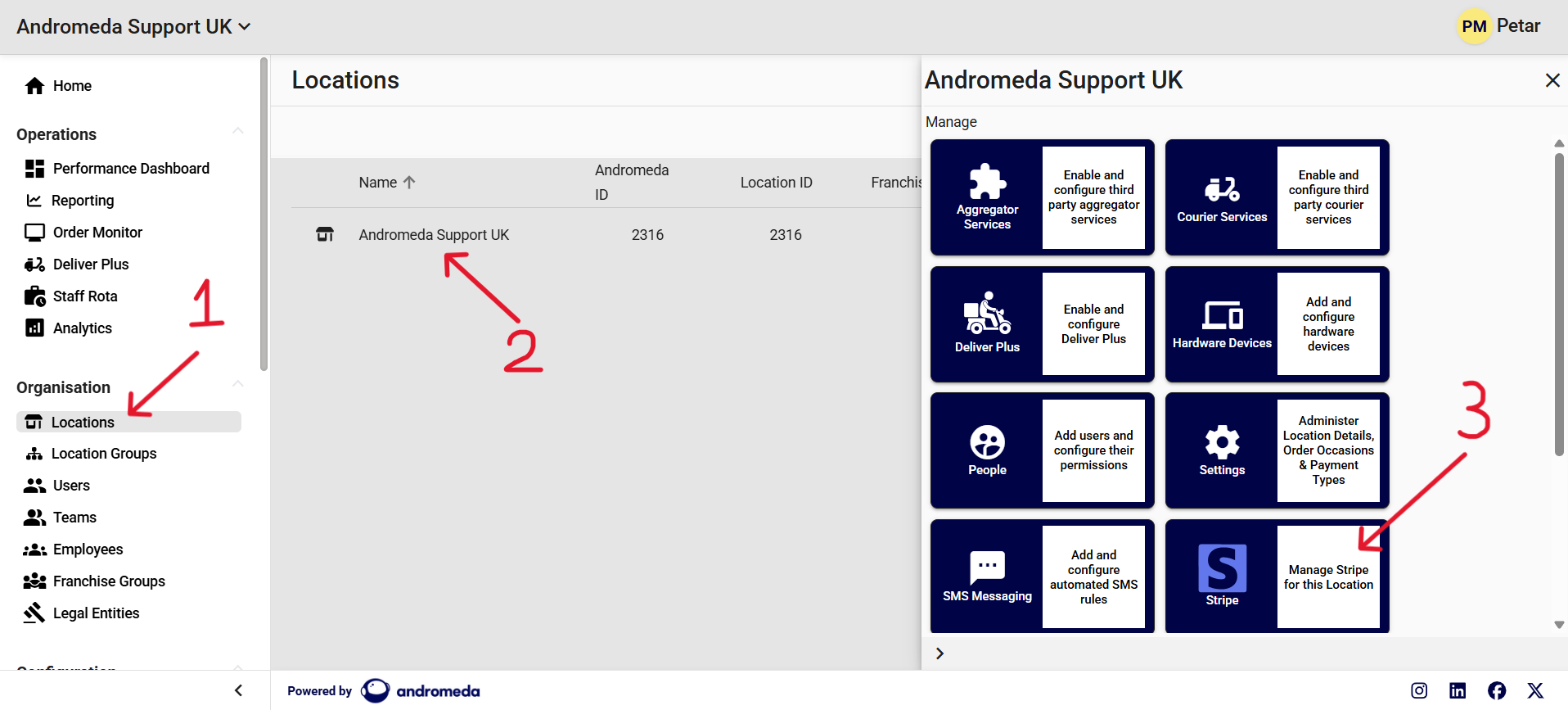Click the Manage panel scrollbar thumb

click(x=1559, y=304)
